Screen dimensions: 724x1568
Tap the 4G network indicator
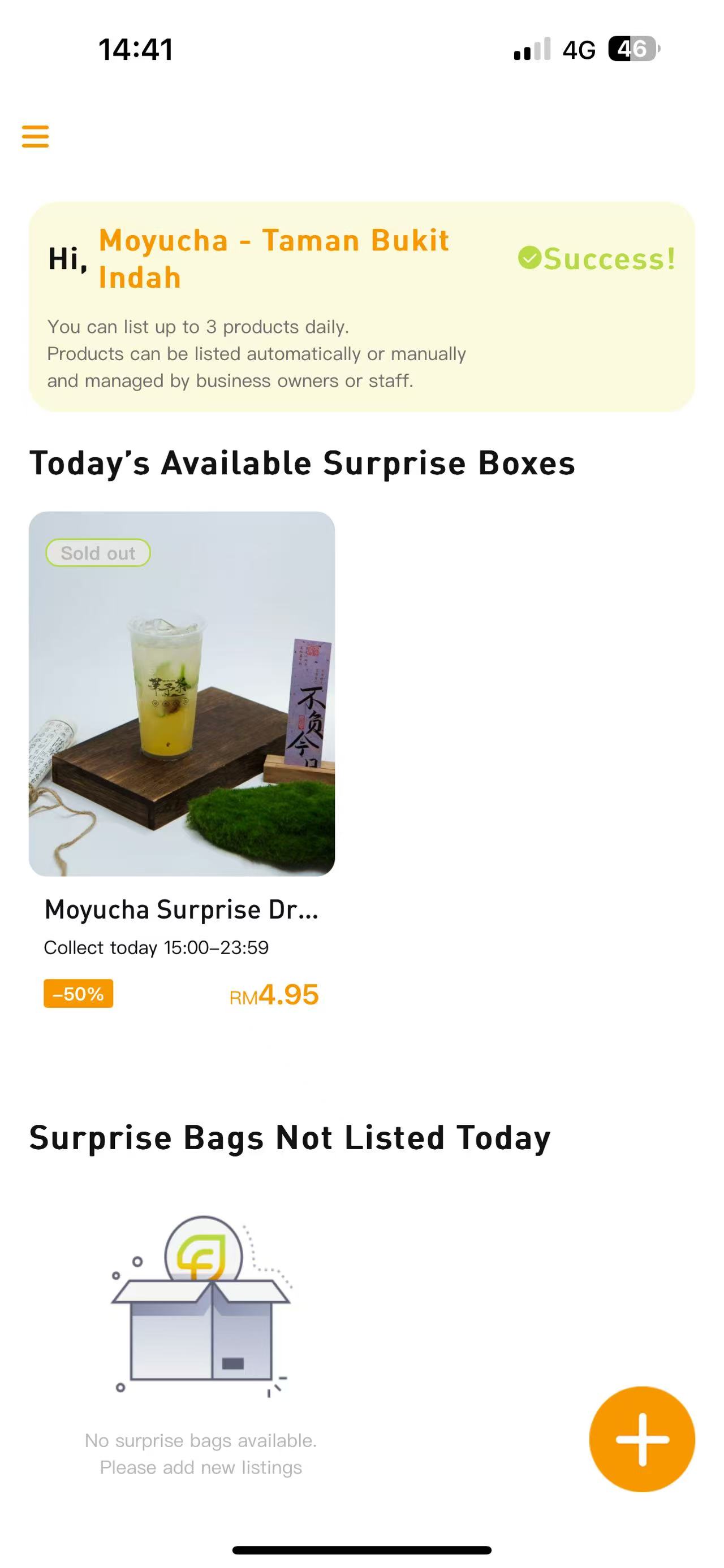click(x=579, y=50)
